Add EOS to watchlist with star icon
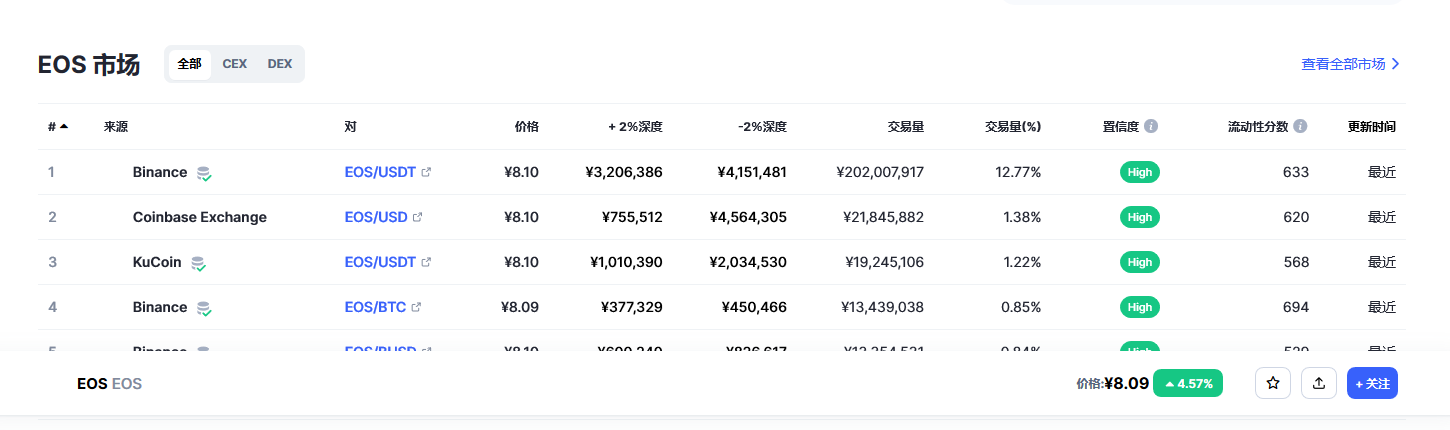Image resolution: width=1450 pixels, height=430 pixels. click(x=1273, y=383)
